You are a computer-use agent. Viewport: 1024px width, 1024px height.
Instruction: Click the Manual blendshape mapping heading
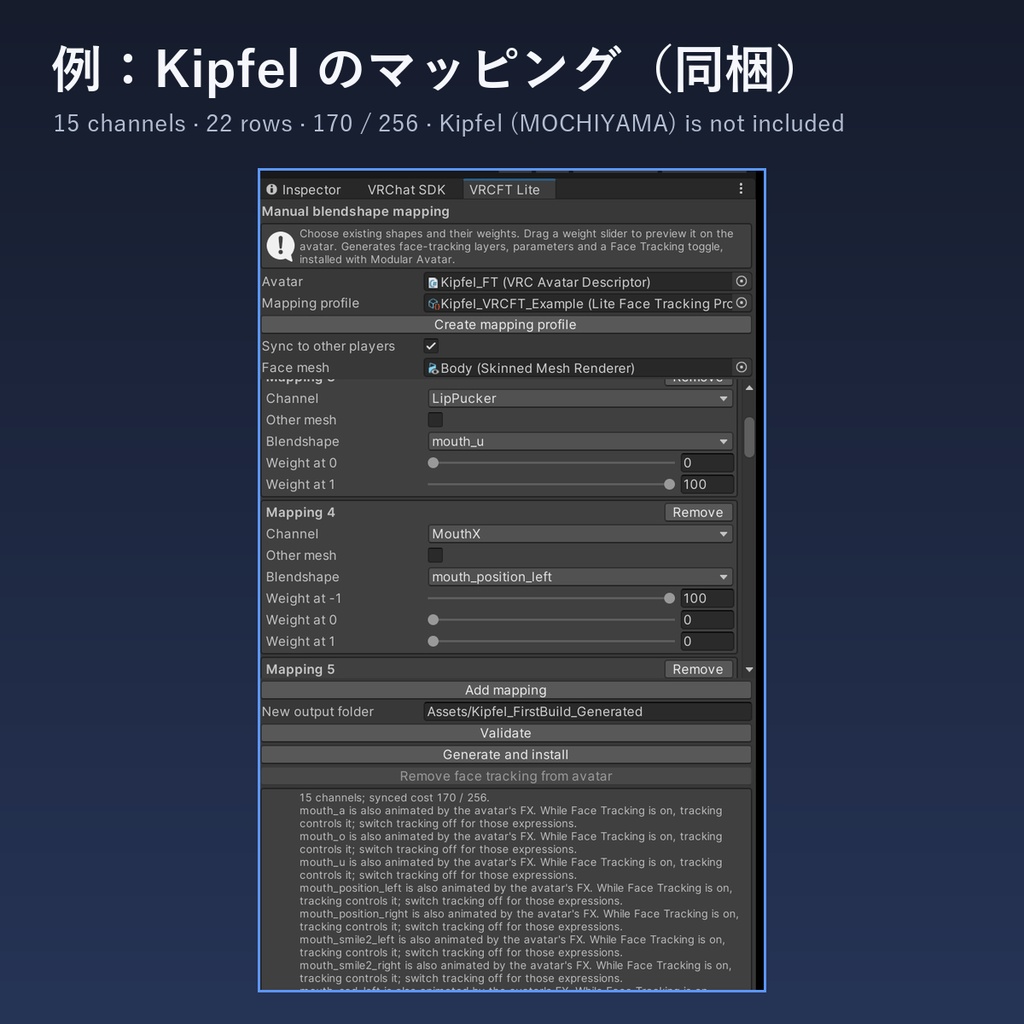(355, 212)
